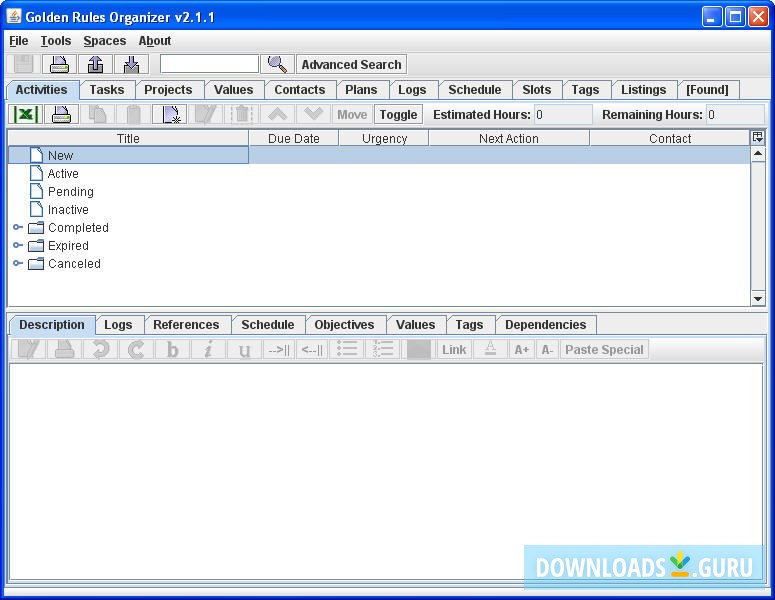Click the Advanced Search button

351,65
